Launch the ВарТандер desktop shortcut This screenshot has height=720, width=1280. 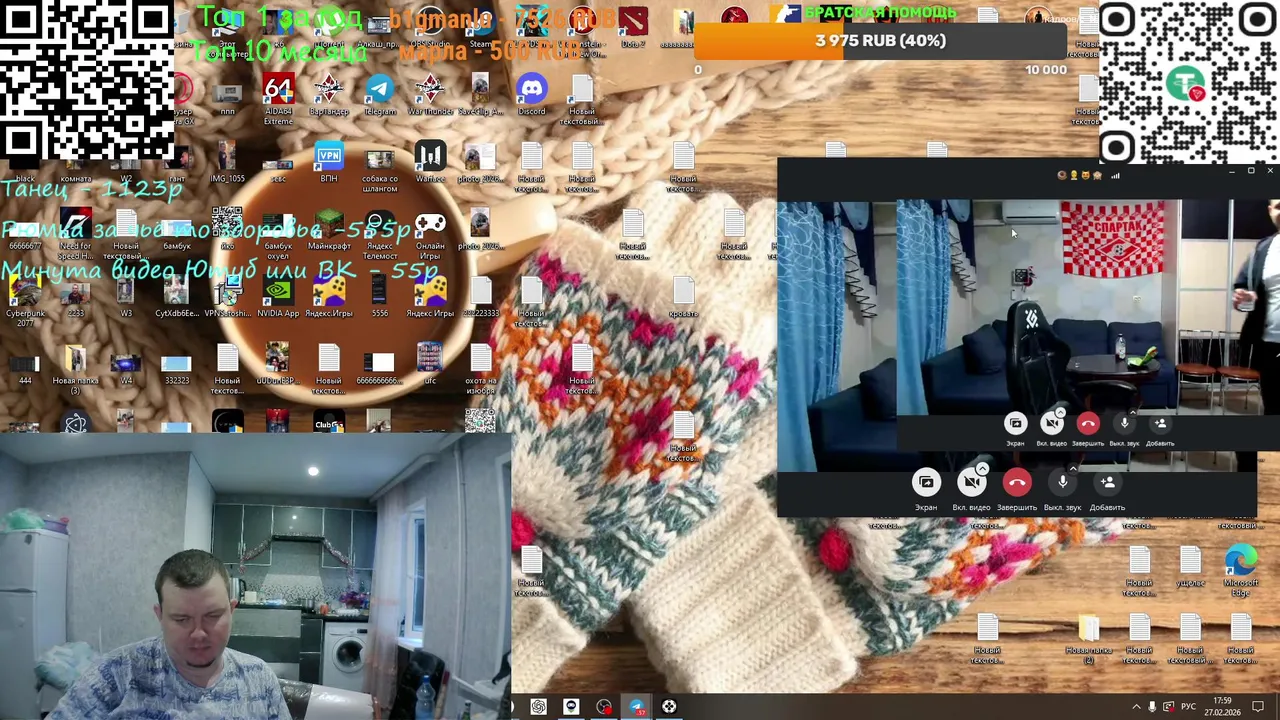[328, 94]
